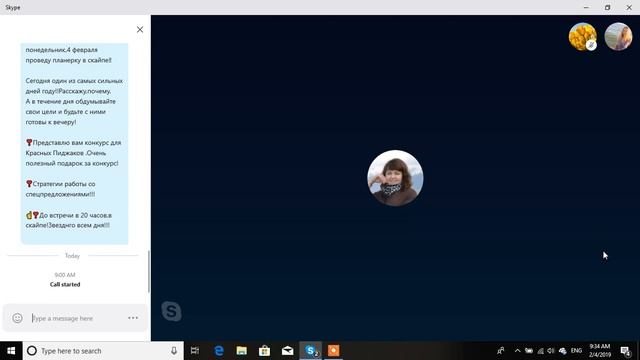The image size is (640, 360).
Task: Launch Microsoft Edge from the taskbar
Action: [x=219, y=351]
